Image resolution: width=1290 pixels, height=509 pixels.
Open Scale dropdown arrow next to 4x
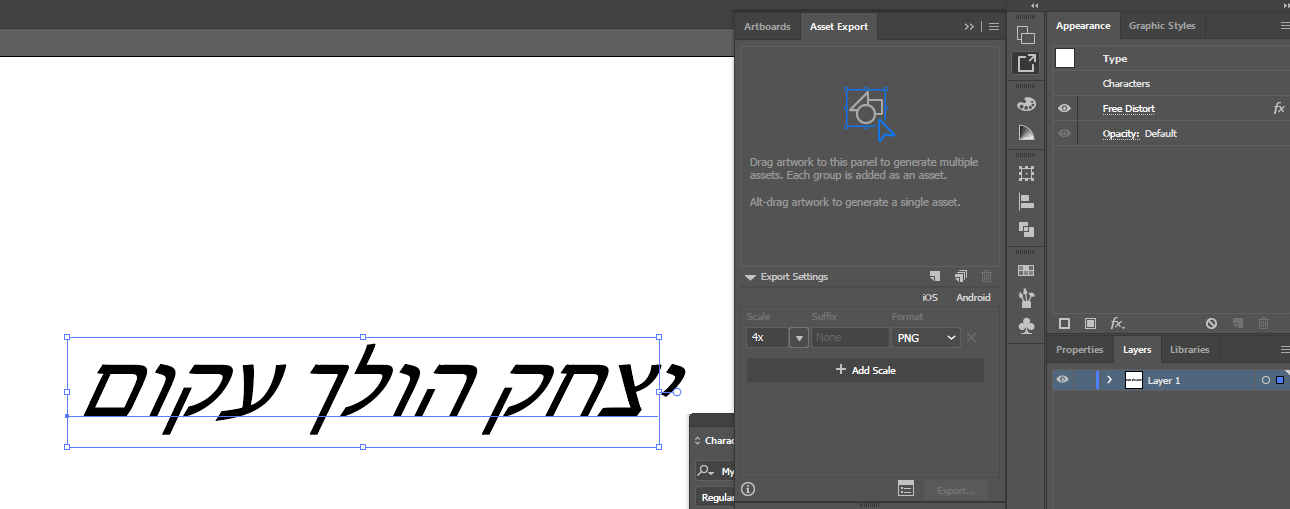(x=799, y=338)
